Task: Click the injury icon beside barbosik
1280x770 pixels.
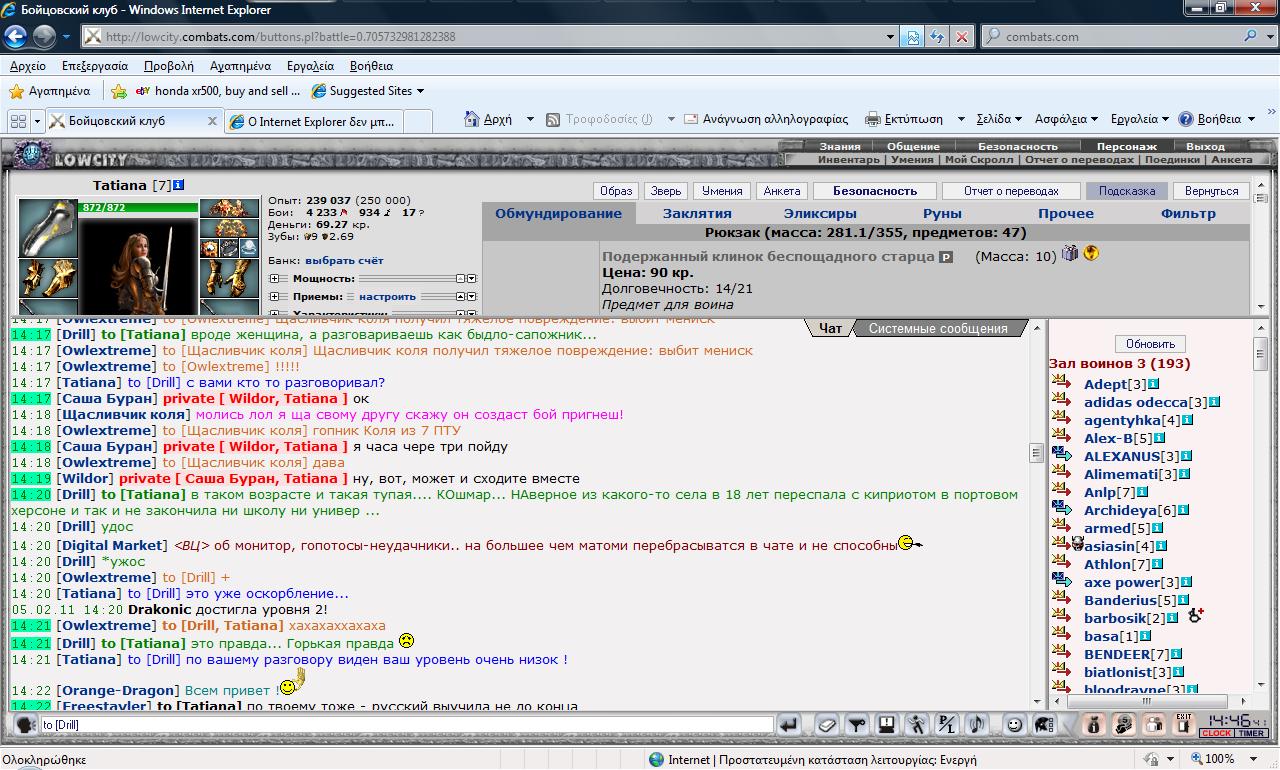Action: point(1195,615)
